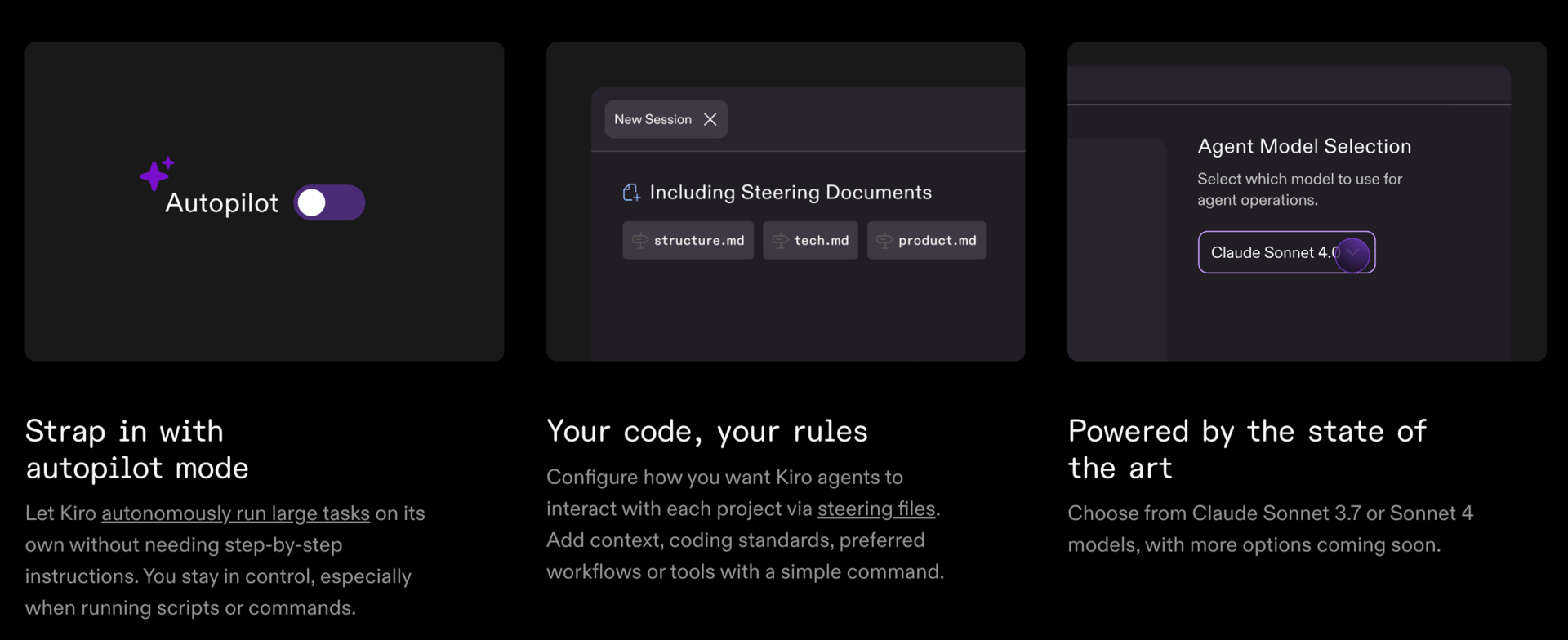Click the signpost icon on structure.md
The height and width of the screenshot is (640, 1568).
640,241
